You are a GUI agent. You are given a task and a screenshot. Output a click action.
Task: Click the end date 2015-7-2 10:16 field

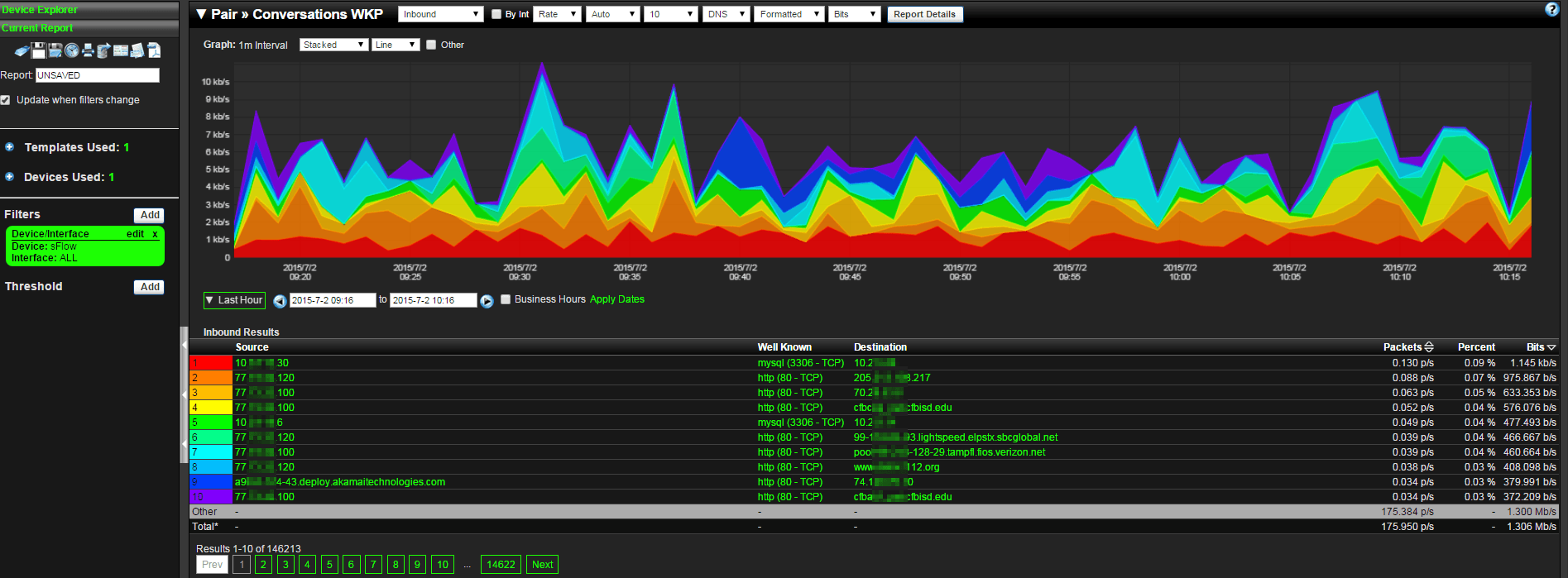(x=434, y=300)
